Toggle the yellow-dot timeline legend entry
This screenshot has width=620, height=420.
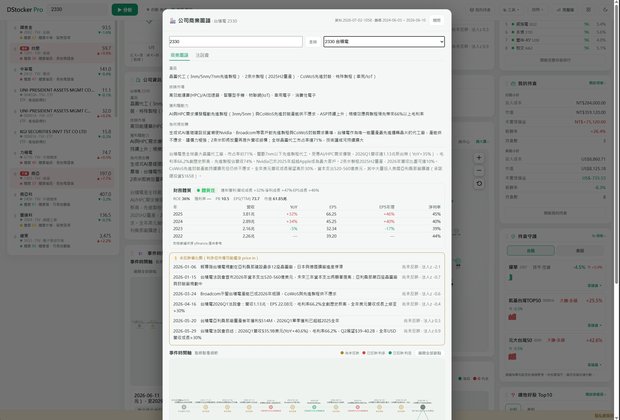pos(350,353)
